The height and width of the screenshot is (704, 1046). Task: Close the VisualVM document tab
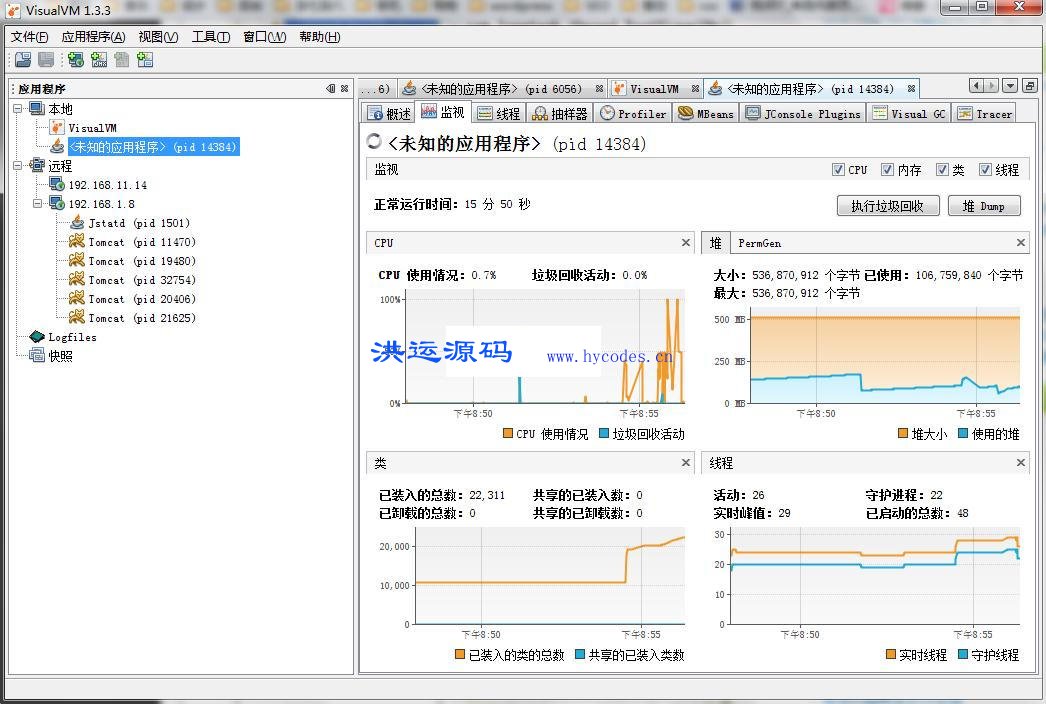[695, 89]
